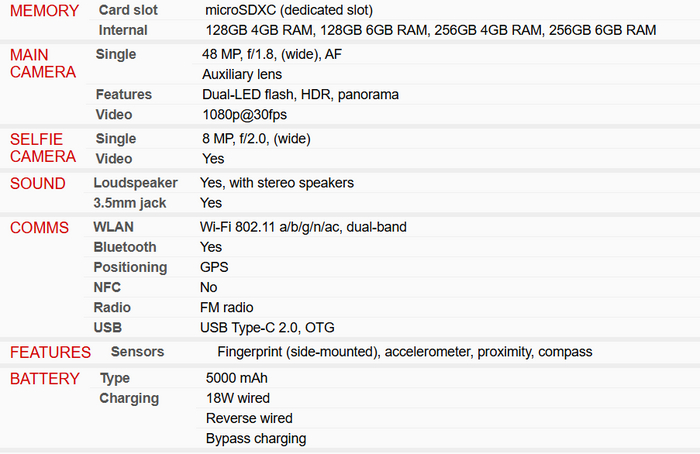The height and width of the screenshot is (454, 700).
Task: Open the Loudspeaker spec link
Action: [x=135, y=183]
